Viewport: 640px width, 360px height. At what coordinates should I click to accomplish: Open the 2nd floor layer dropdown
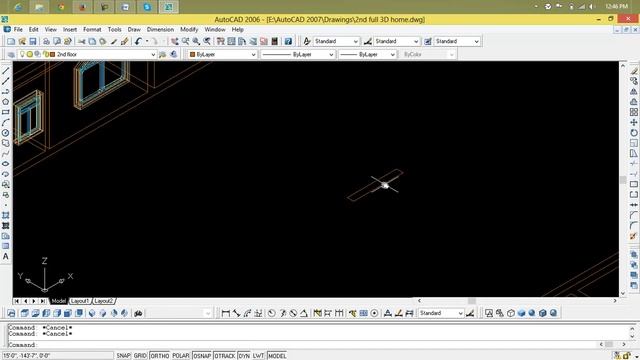(x=153, y=54)
